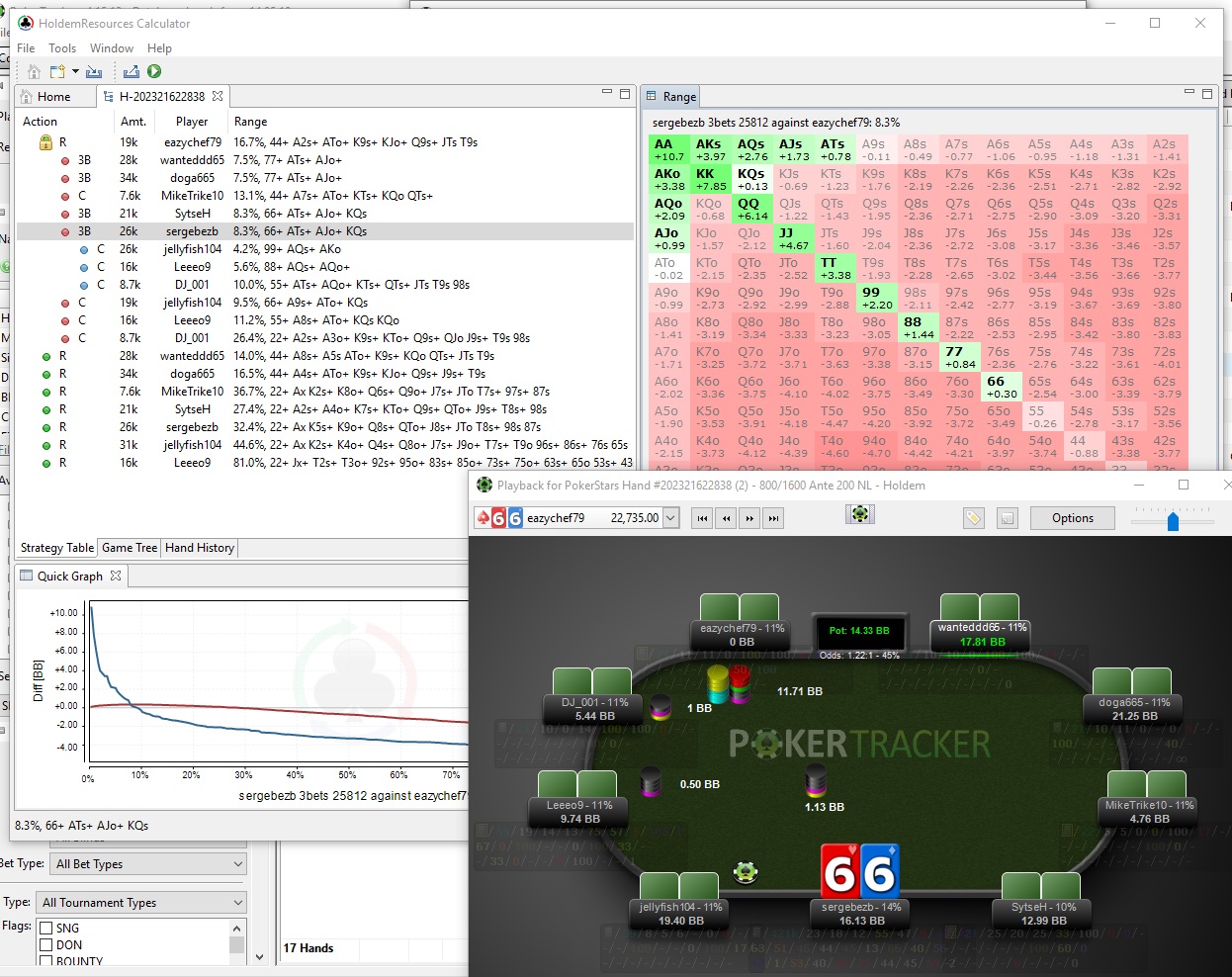The height and width of the screenshot is (977, 1232).
Task: Select the Quick Graph tab
Action: click(69, 576)
